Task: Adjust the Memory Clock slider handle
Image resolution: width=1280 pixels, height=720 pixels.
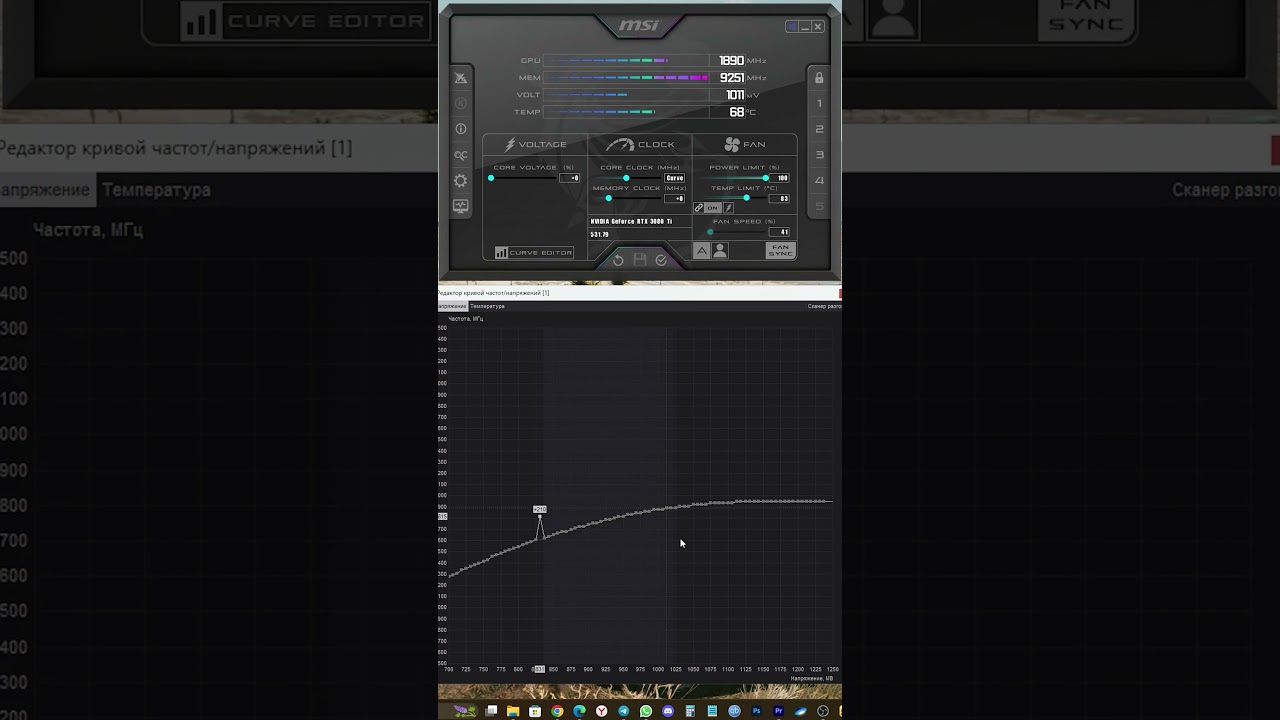Action: 608,198
